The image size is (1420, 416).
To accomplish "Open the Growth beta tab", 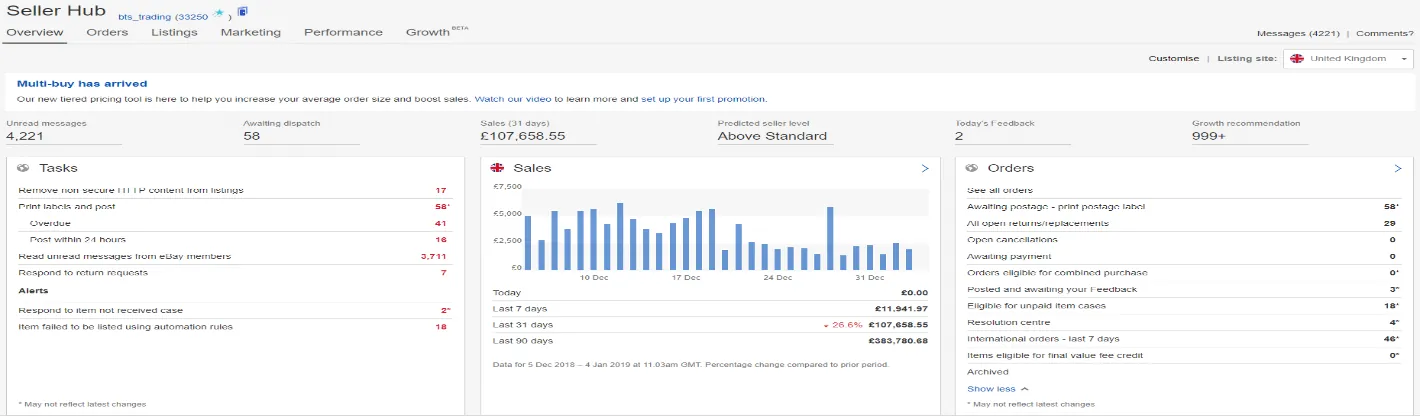I will click(x=437, y=32).
